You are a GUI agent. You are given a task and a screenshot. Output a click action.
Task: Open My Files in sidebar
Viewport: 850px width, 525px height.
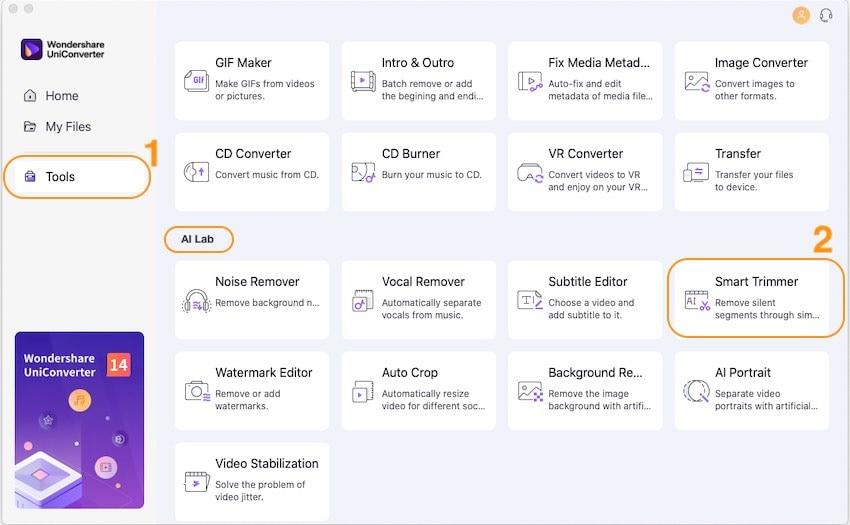(67, 127)
